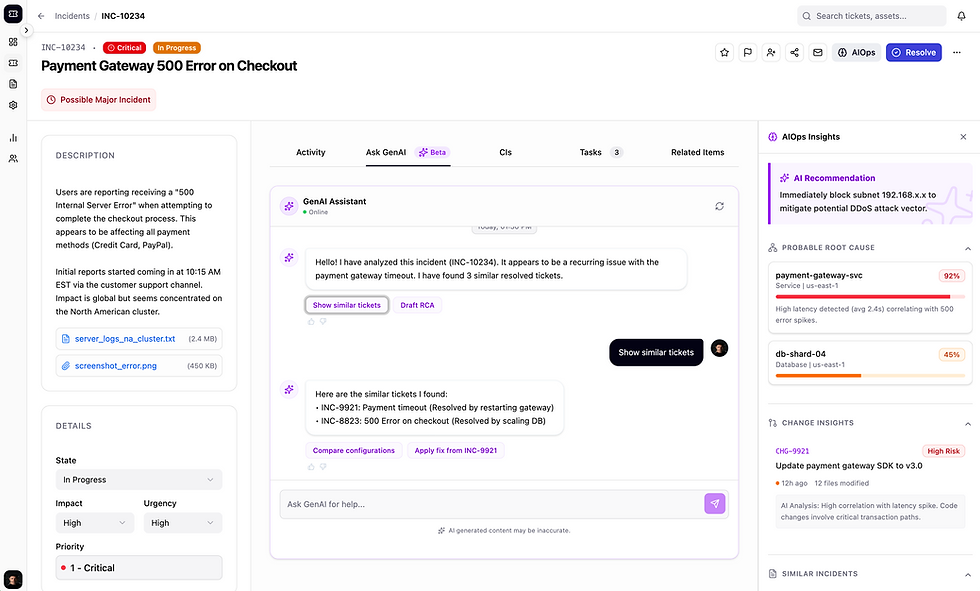This screenshot has width=980, height=591.
Task: Click the Beta badge on Ask GenAI
Action: 432,152
